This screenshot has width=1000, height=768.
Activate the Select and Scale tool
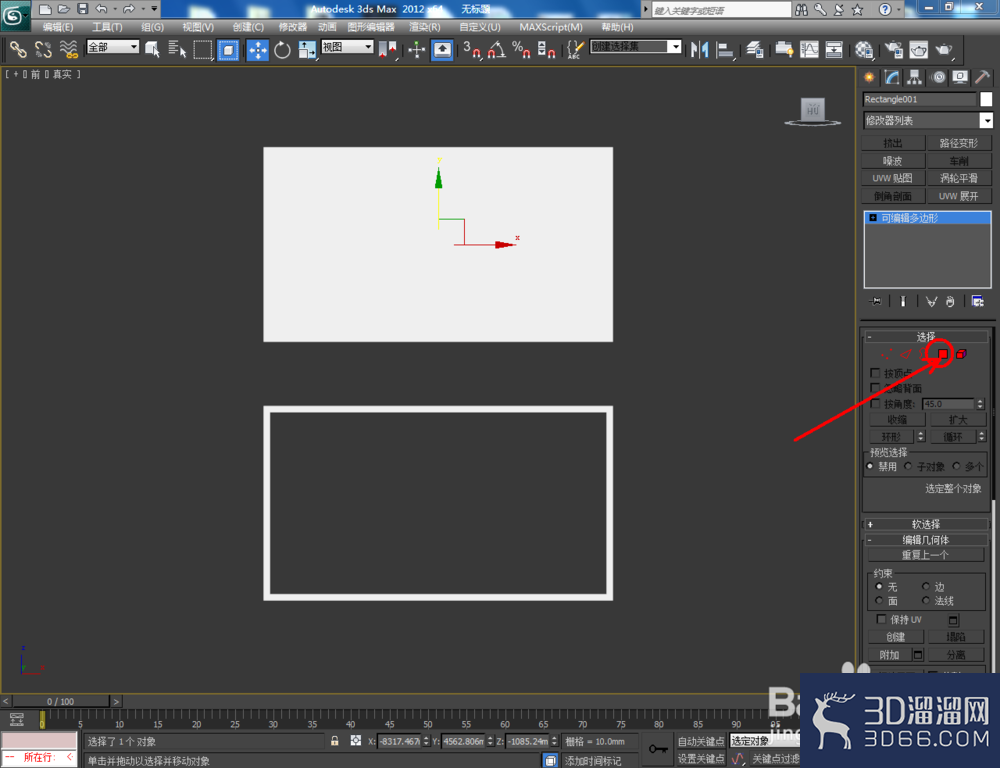(x=307, y=50)
